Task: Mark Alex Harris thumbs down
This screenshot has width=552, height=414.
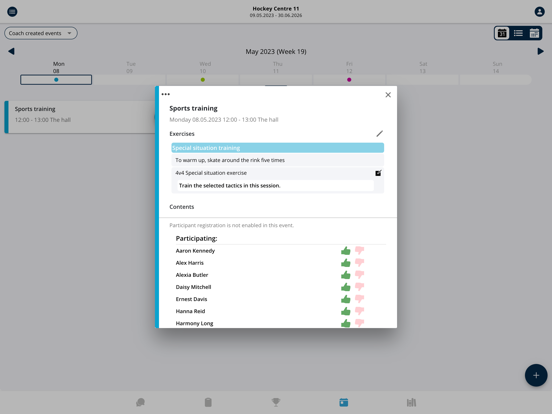Action: [x=359, y=263]
